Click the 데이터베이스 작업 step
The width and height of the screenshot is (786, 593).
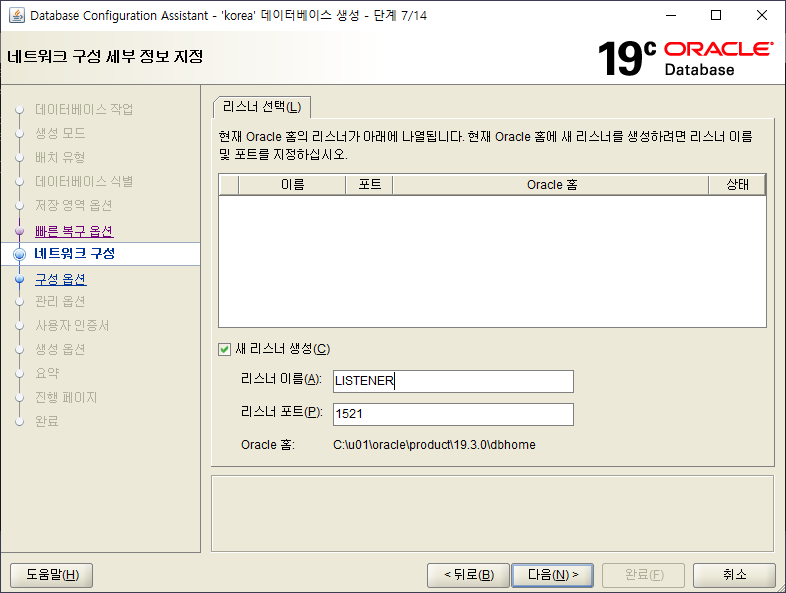[84, 109]
